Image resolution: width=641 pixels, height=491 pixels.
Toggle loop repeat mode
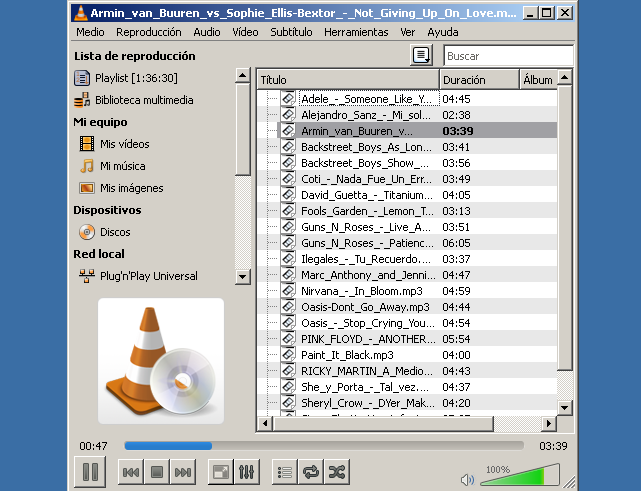[x=311, y=472]
